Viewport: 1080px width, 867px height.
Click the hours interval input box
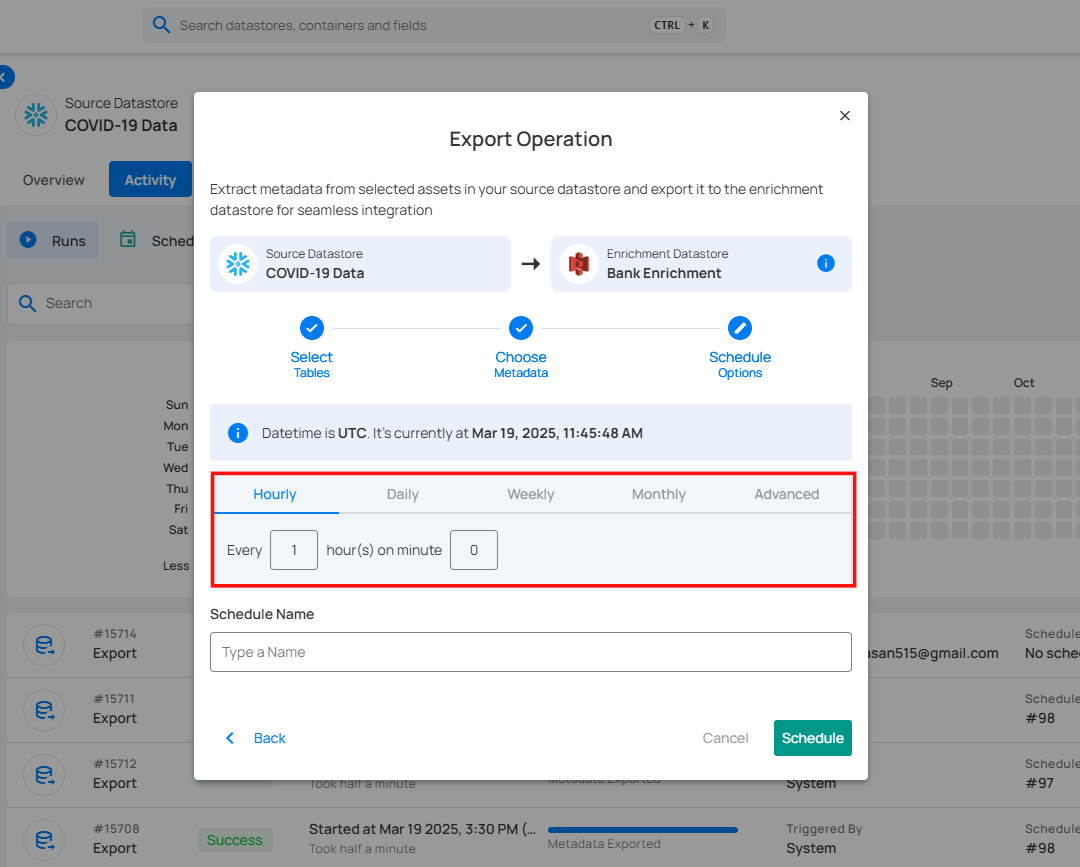pyautogui.click(x=294, y=550)
